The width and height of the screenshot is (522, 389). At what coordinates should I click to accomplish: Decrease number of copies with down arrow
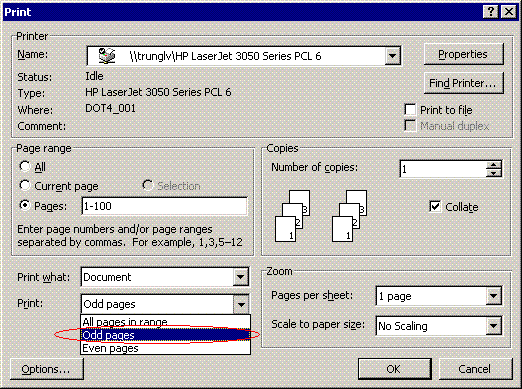pyautogui.click(x=493, y=173)
